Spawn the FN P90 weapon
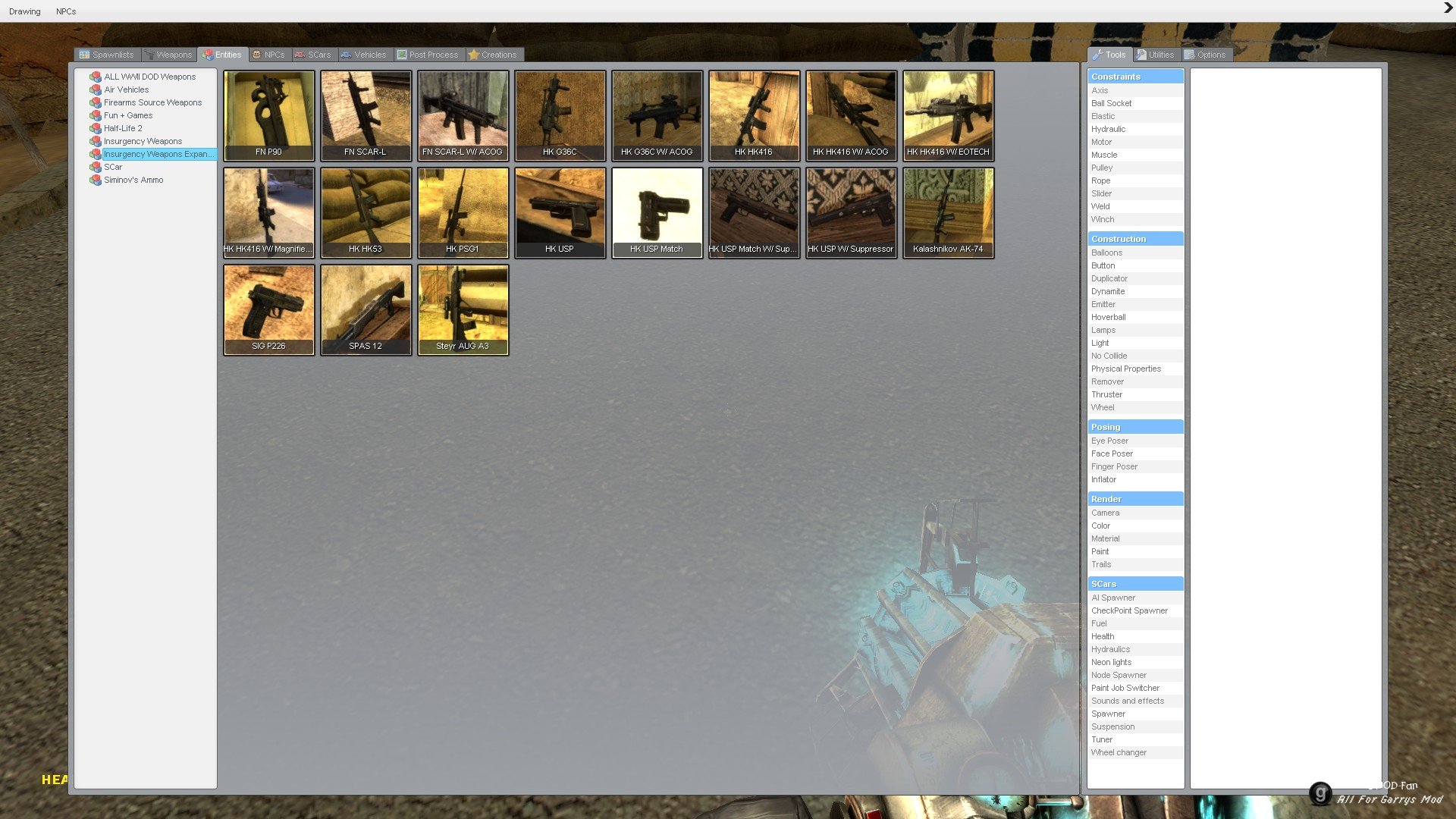This screenshot has width=1456, height=819. (x=268, y=115)
